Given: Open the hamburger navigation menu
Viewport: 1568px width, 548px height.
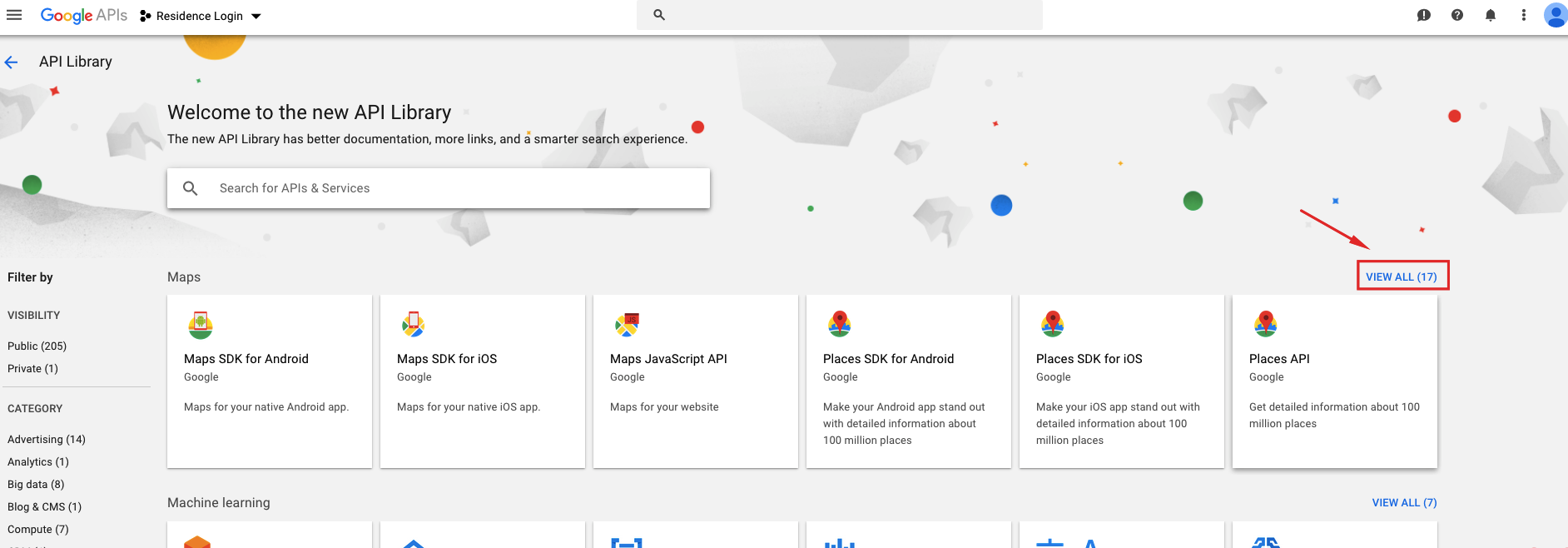Looking at the screenshot, I should 14,15.
